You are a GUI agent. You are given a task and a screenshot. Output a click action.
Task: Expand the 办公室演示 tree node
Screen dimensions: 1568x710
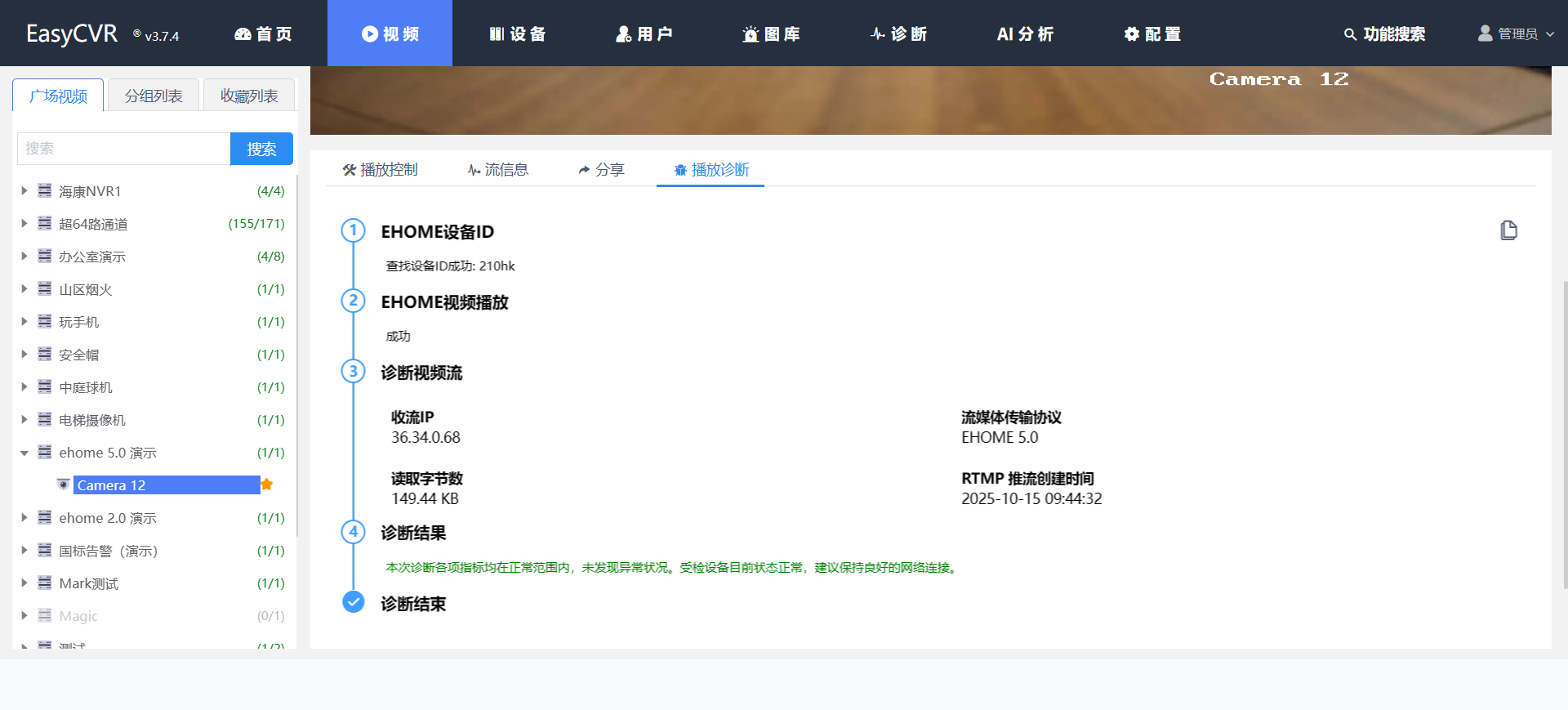pos(24,256)
